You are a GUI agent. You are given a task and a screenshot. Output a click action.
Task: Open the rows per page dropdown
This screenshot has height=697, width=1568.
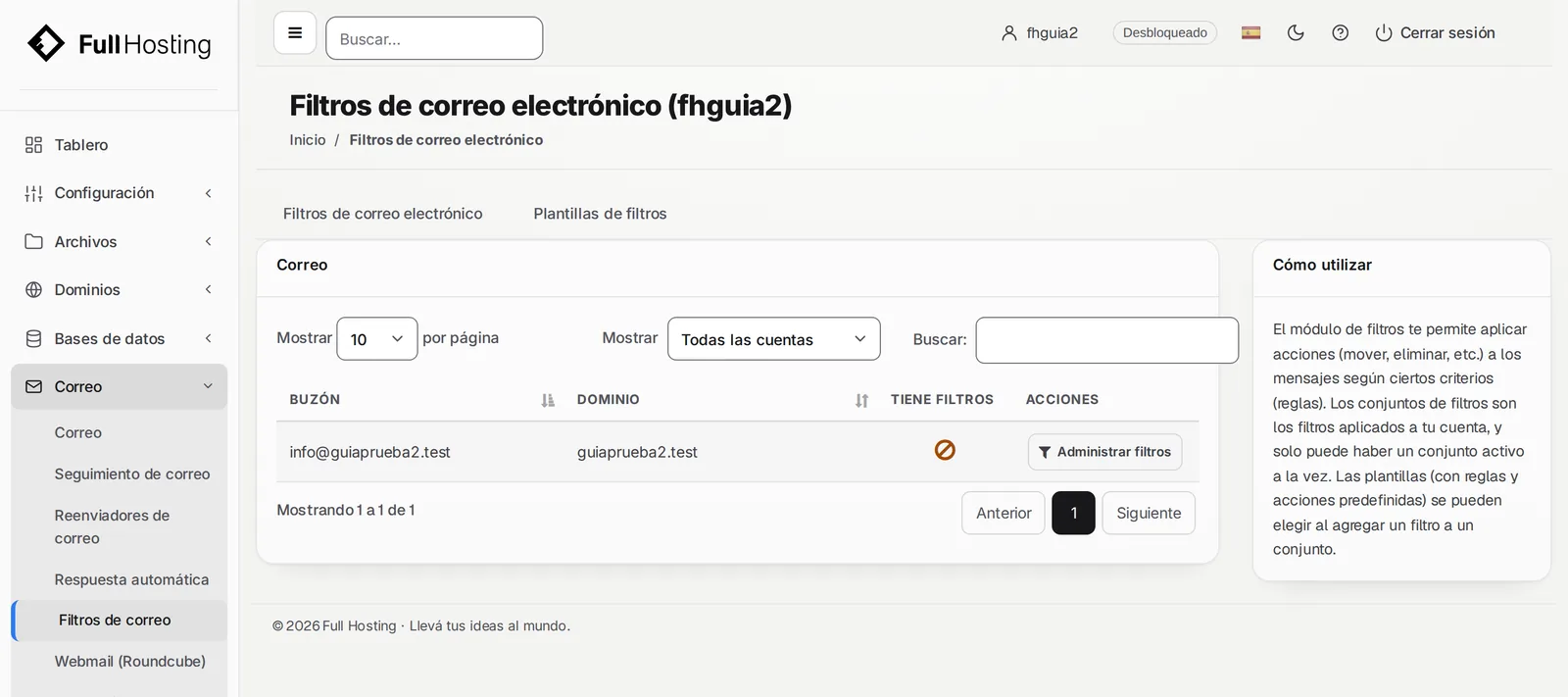[x=377, y=339]
